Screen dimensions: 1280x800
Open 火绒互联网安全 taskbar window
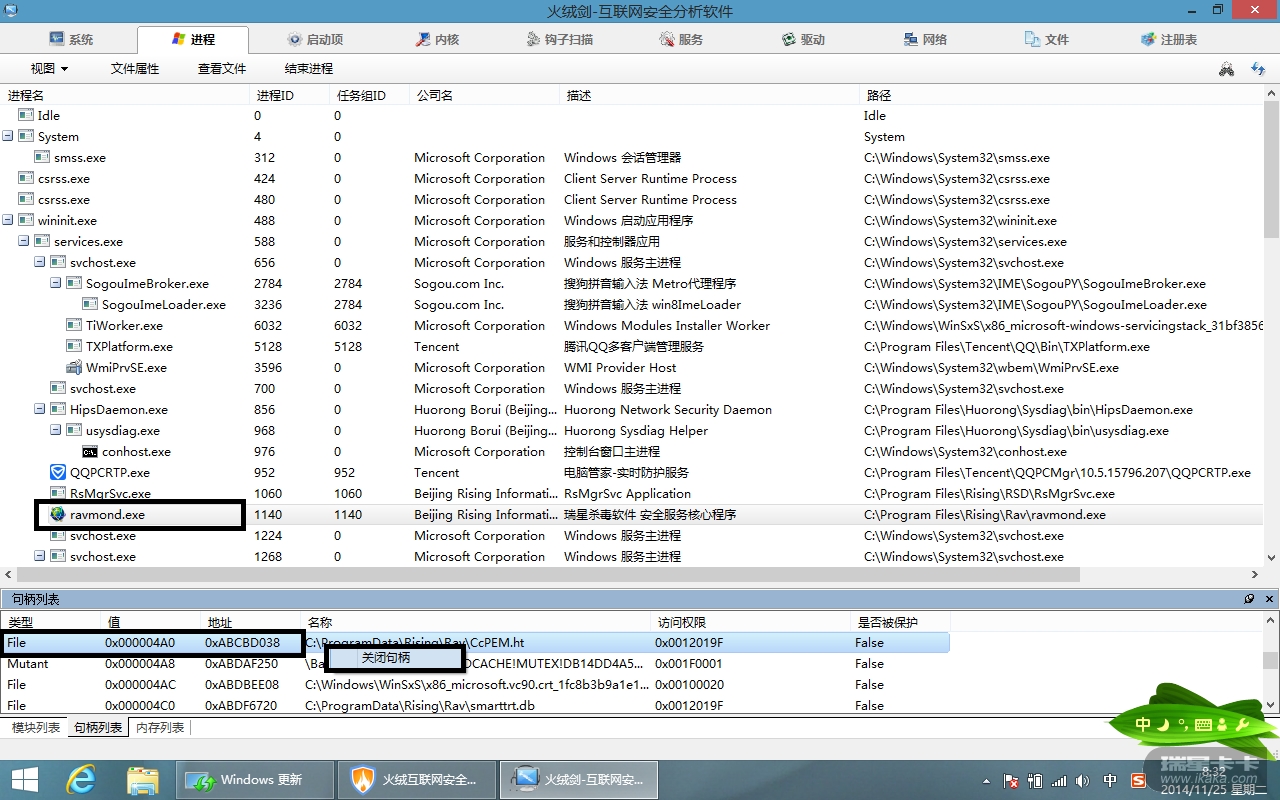point(417,779)
